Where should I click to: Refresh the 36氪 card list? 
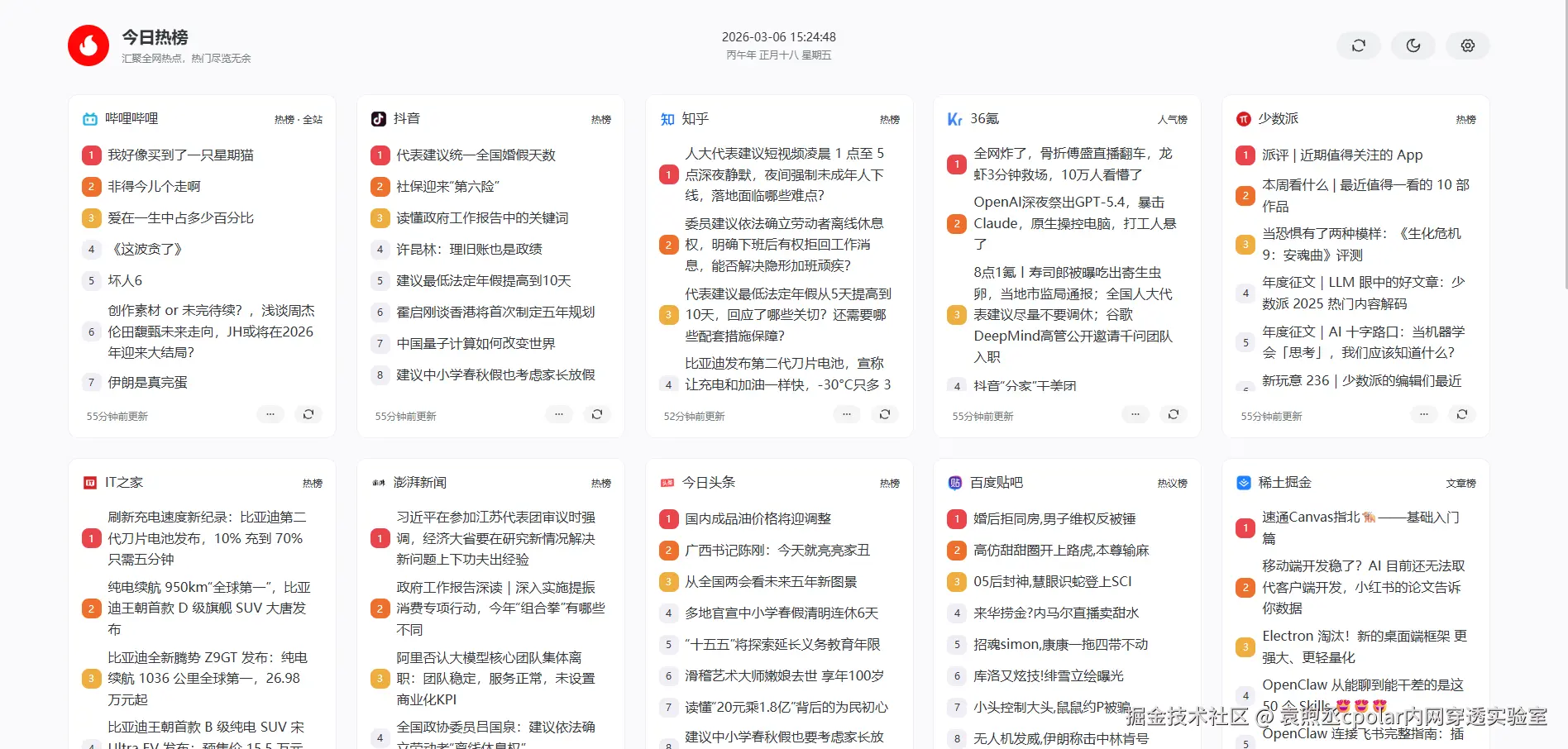coord(1174,414)
